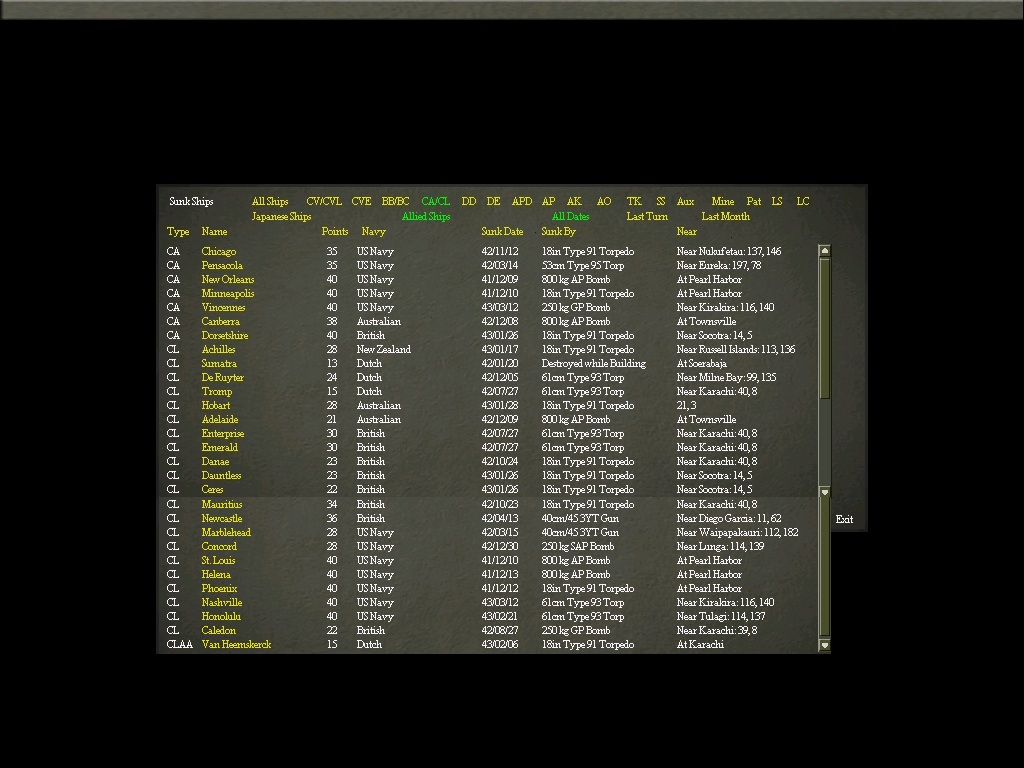Select ship De Ruyter
Screen dimensions: 1024x768
223,377
